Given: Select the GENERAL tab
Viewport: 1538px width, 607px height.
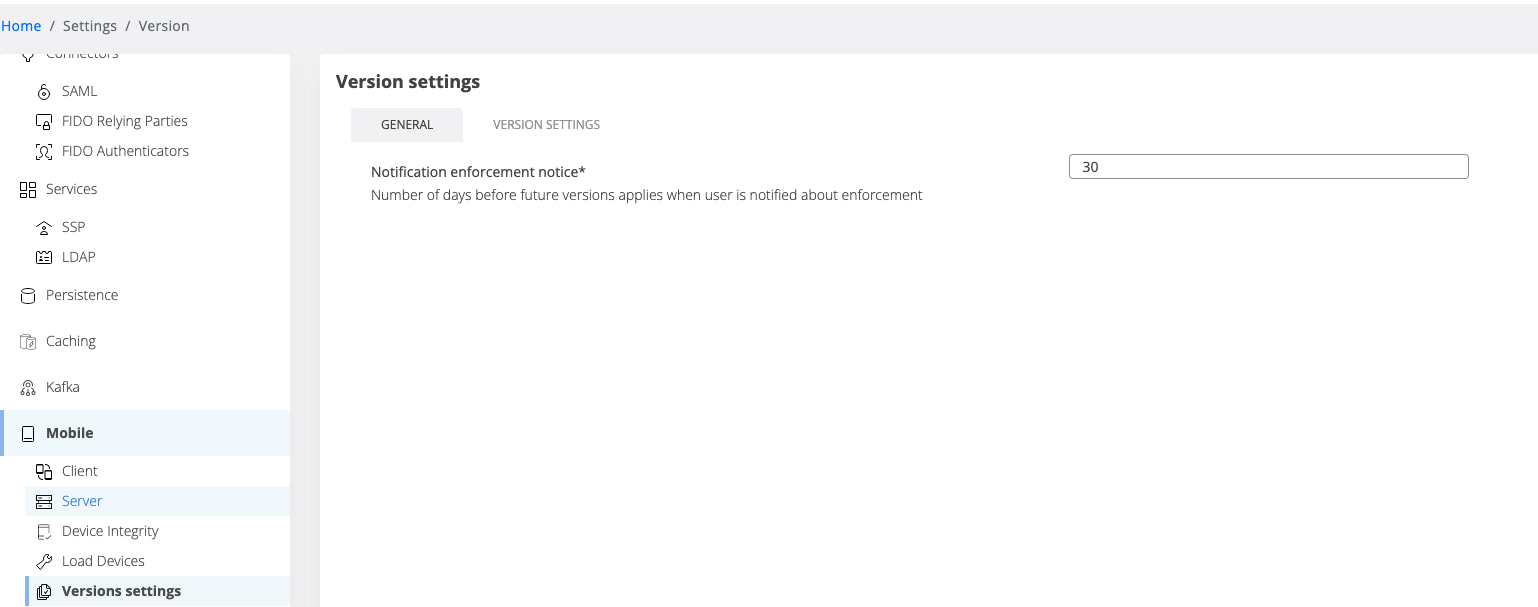Looking at the screenshot, I should coord(407,125).
